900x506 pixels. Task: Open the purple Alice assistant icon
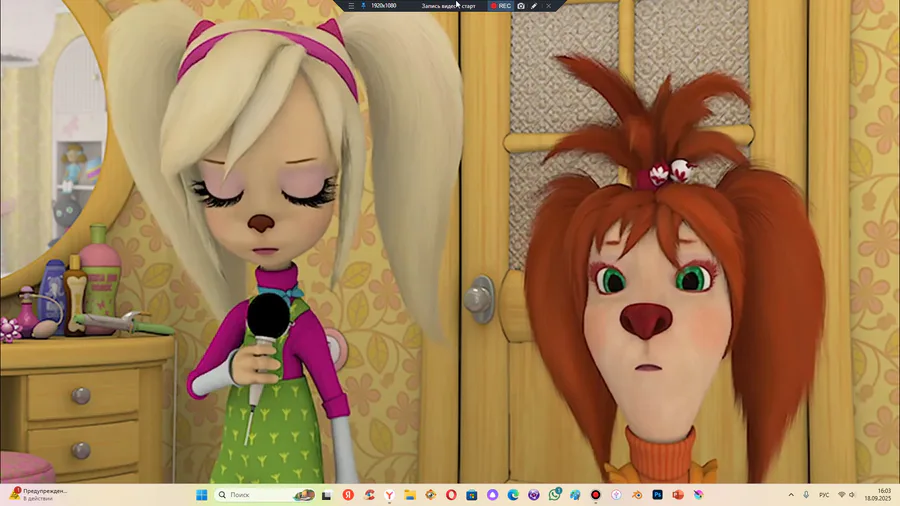point(492,495)
